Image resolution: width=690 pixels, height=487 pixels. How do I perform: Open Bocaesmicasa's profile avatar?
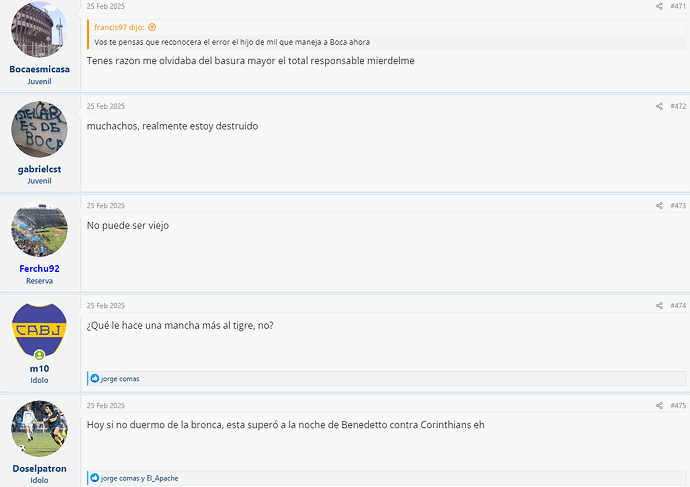click(x=39, y=29)
